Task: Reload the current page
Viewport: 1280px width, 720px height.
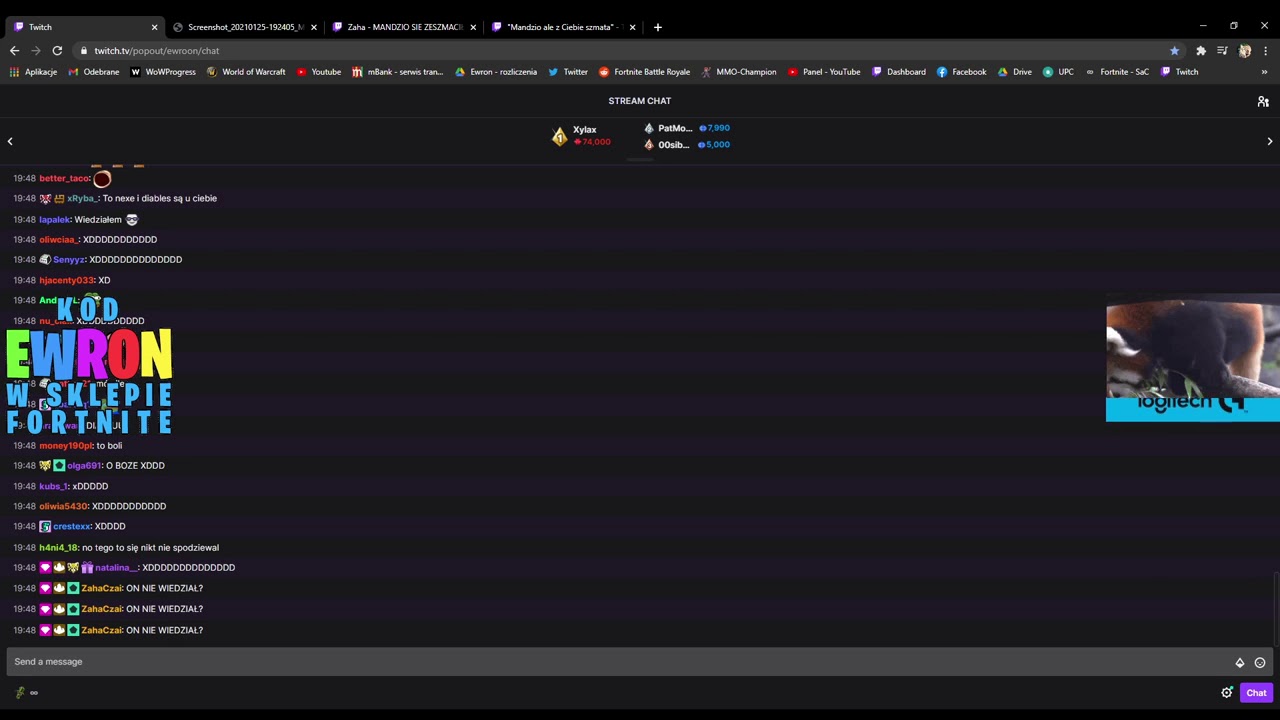Action: pyautogui.click(x=57, y=50)
